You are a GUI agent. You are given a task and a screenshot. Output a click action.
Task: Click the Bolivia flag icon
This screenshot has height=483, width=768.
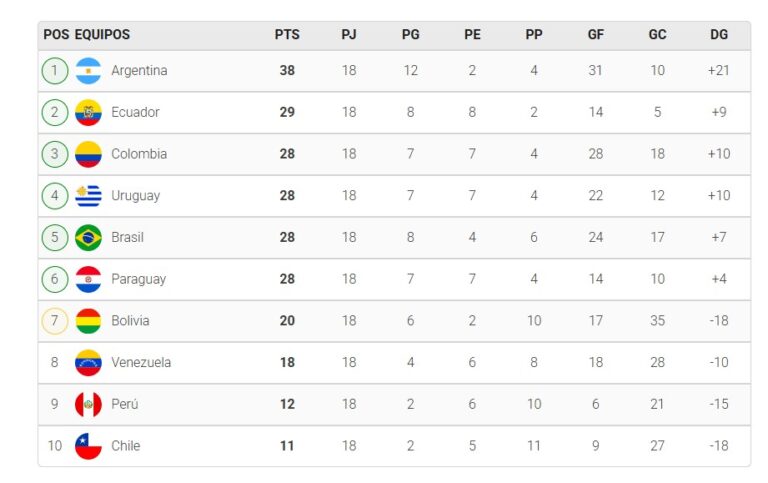88,321
